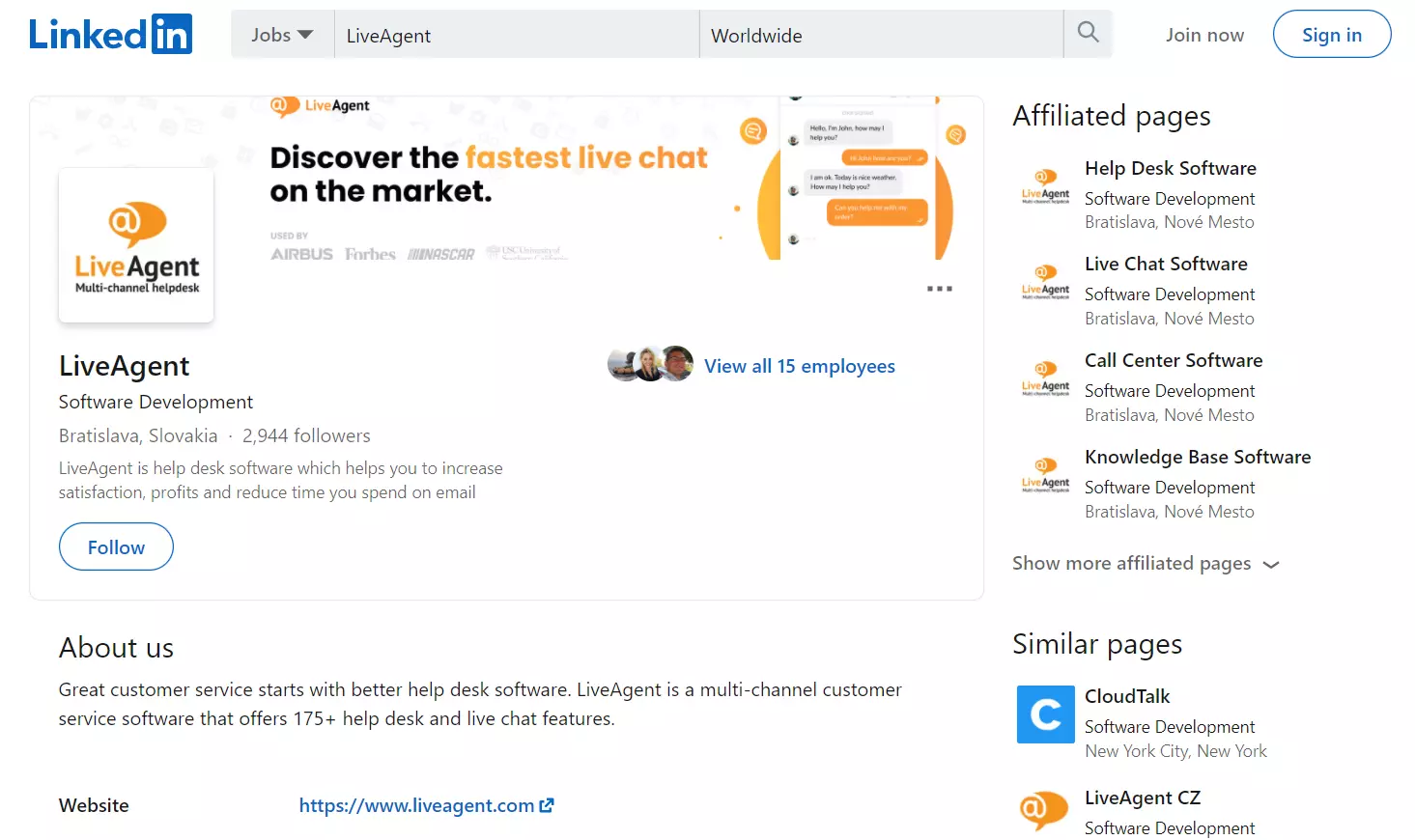Image resolution: width=1415 pixels, height=840 pixels.
Task: Click the search magnifying glass icon
Action: pyautogui.click(x=1087, y=32)
